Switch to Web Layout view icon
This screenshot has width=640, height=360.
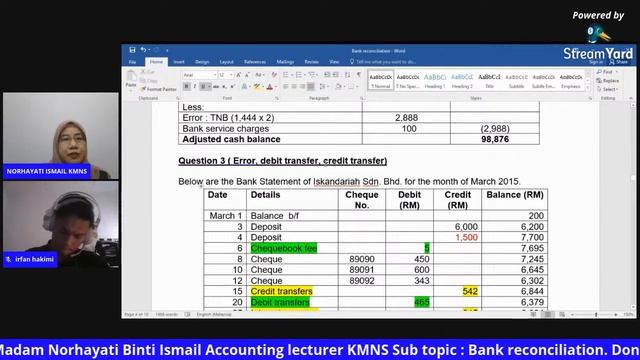[x=562, y=314]
